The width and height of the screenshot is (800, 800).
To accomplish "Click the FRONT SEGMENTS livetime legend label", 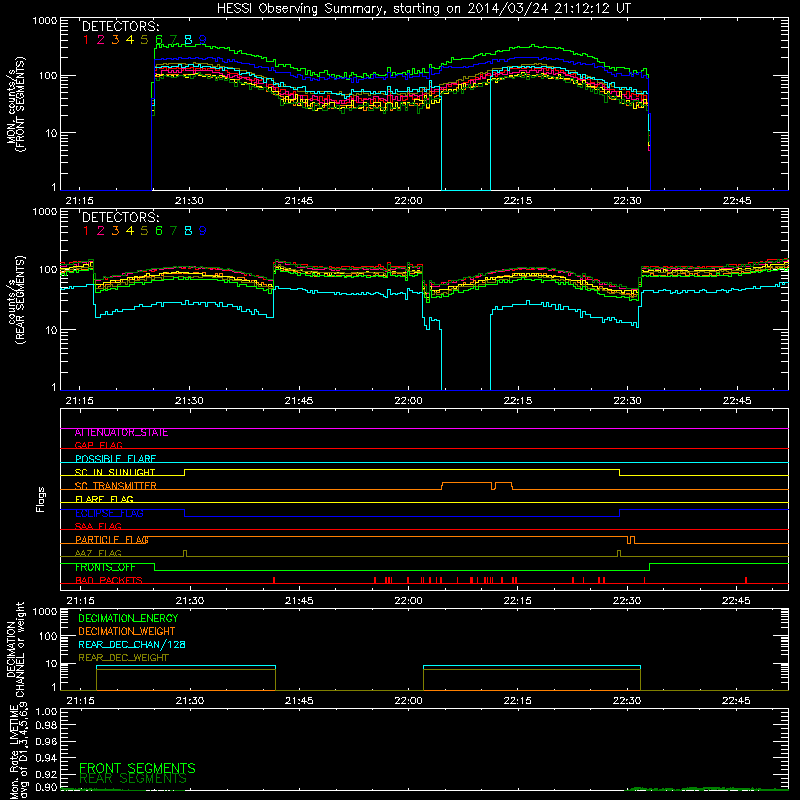I will tap(137, 768).
